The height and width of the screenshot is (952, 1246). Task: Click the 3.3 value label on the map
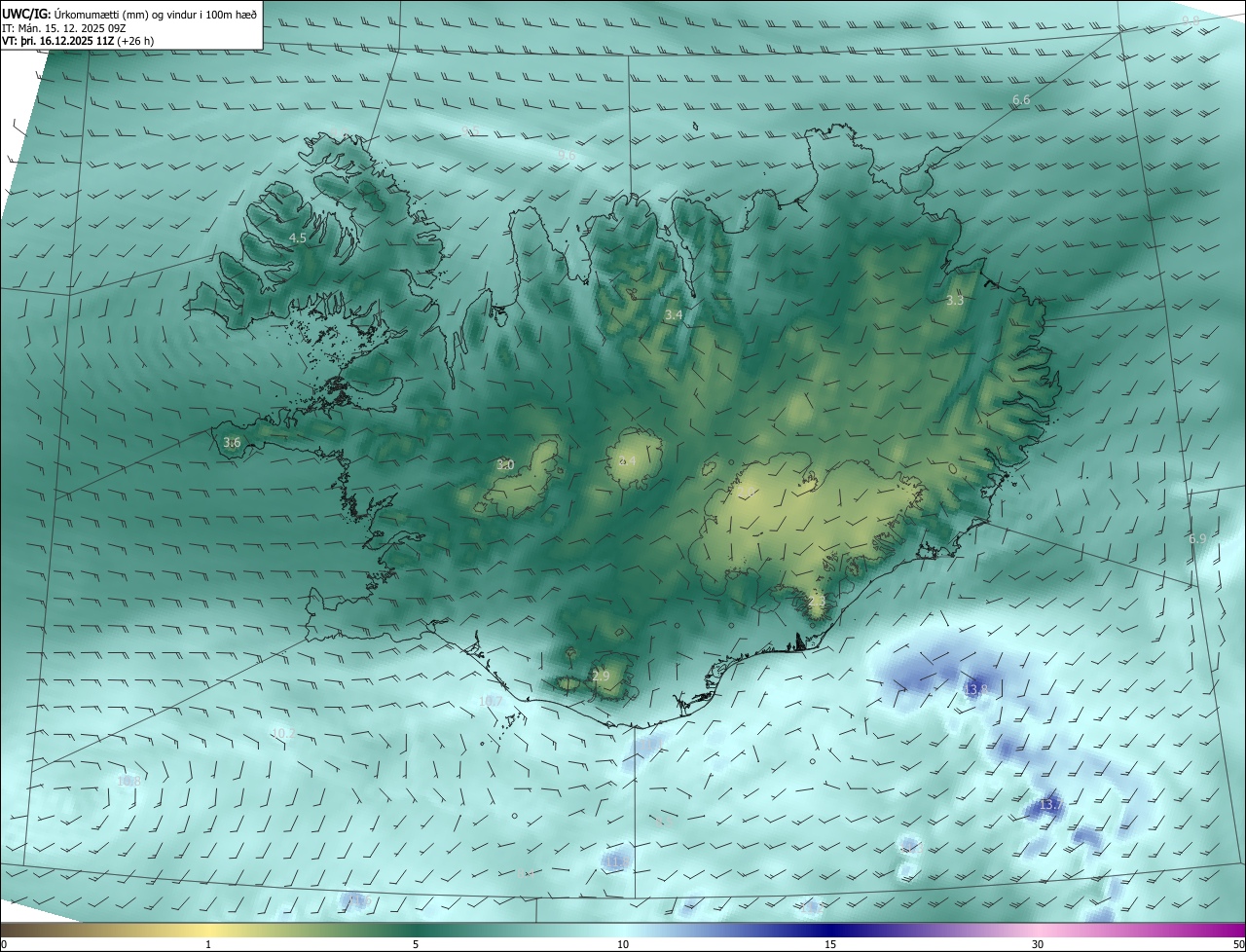tap(955, 300)
